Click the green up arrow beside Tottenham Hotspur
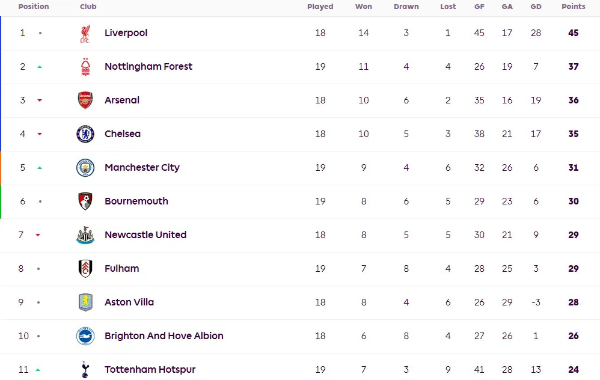The height and width of the screenshot is (380, 600). pos(38,370)
